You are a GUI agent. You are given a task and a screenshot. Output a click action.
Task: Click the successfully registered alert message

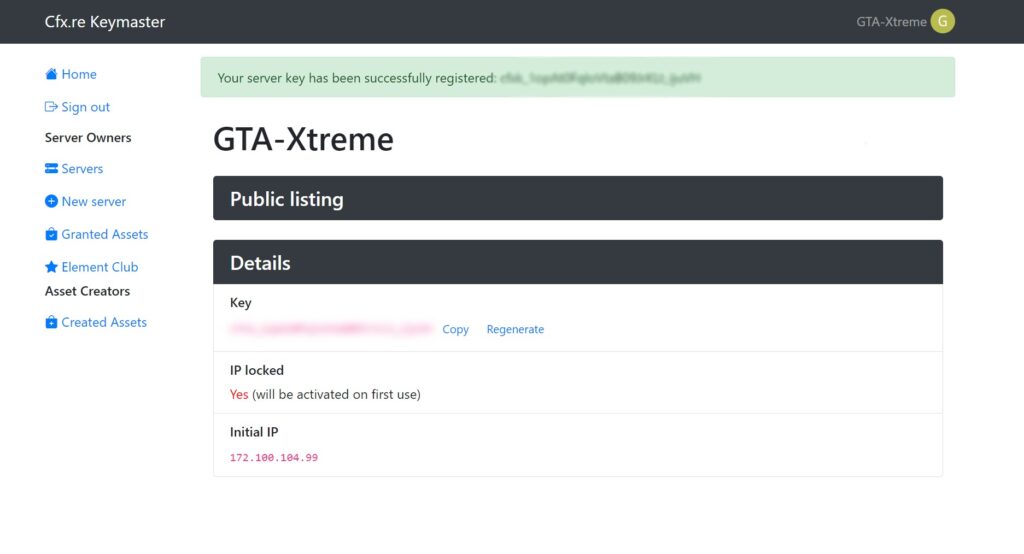point(578,77)
